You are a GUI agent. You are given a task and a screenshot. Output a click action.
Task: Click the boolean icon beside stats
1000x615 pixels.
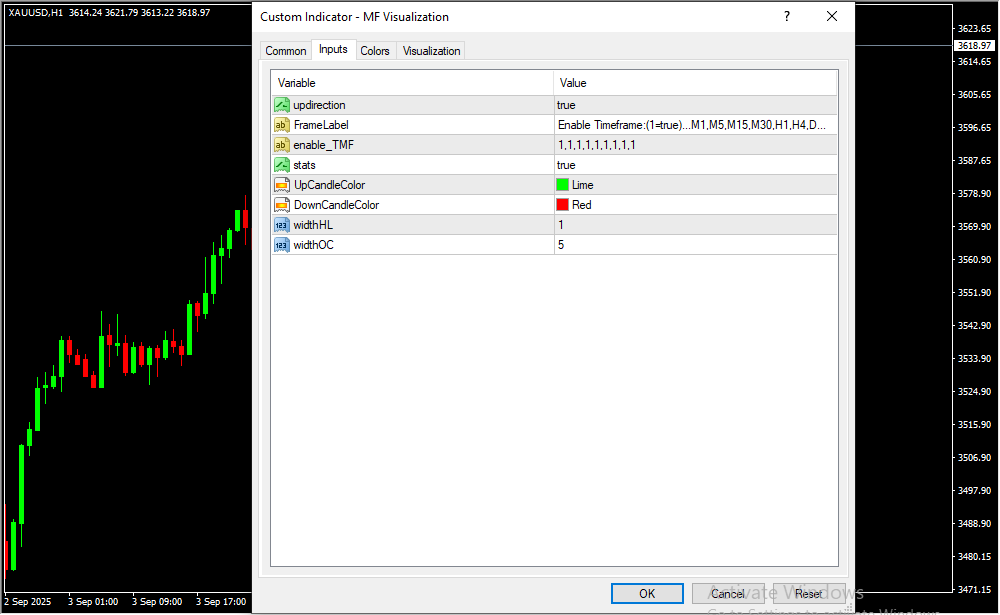coord(281,165)
